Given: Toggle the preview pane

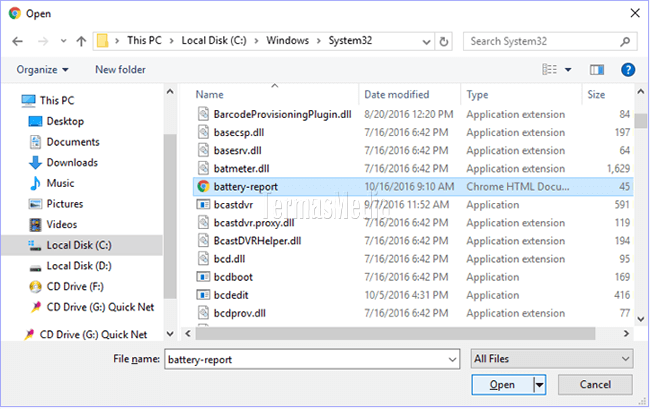Looking at the screenshot, I should [x=597, y=70].
